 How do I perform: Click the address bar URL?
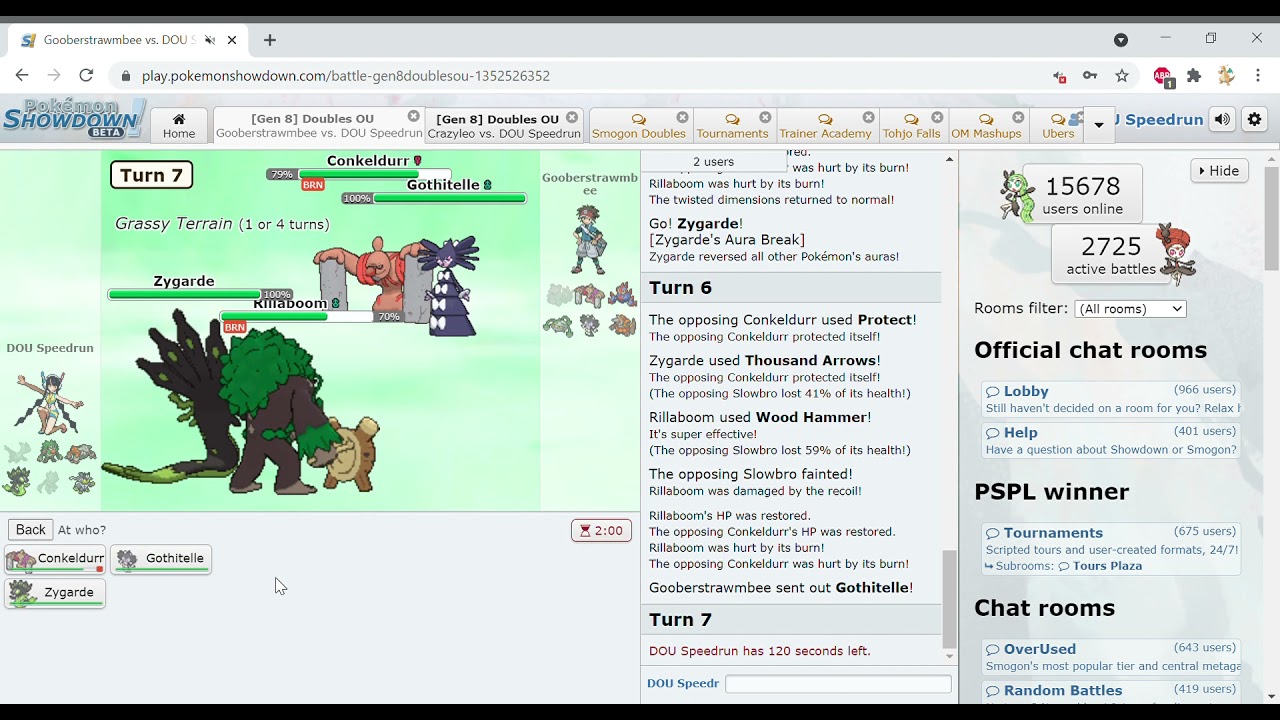point(346,76)
